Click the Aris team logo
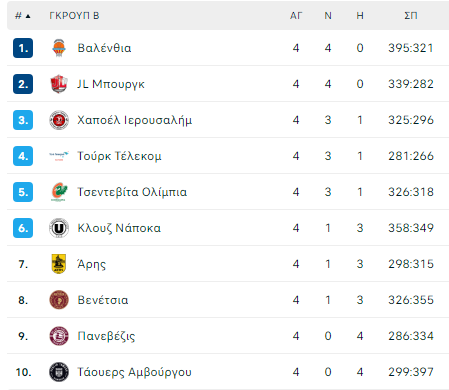 coord(59,264)
